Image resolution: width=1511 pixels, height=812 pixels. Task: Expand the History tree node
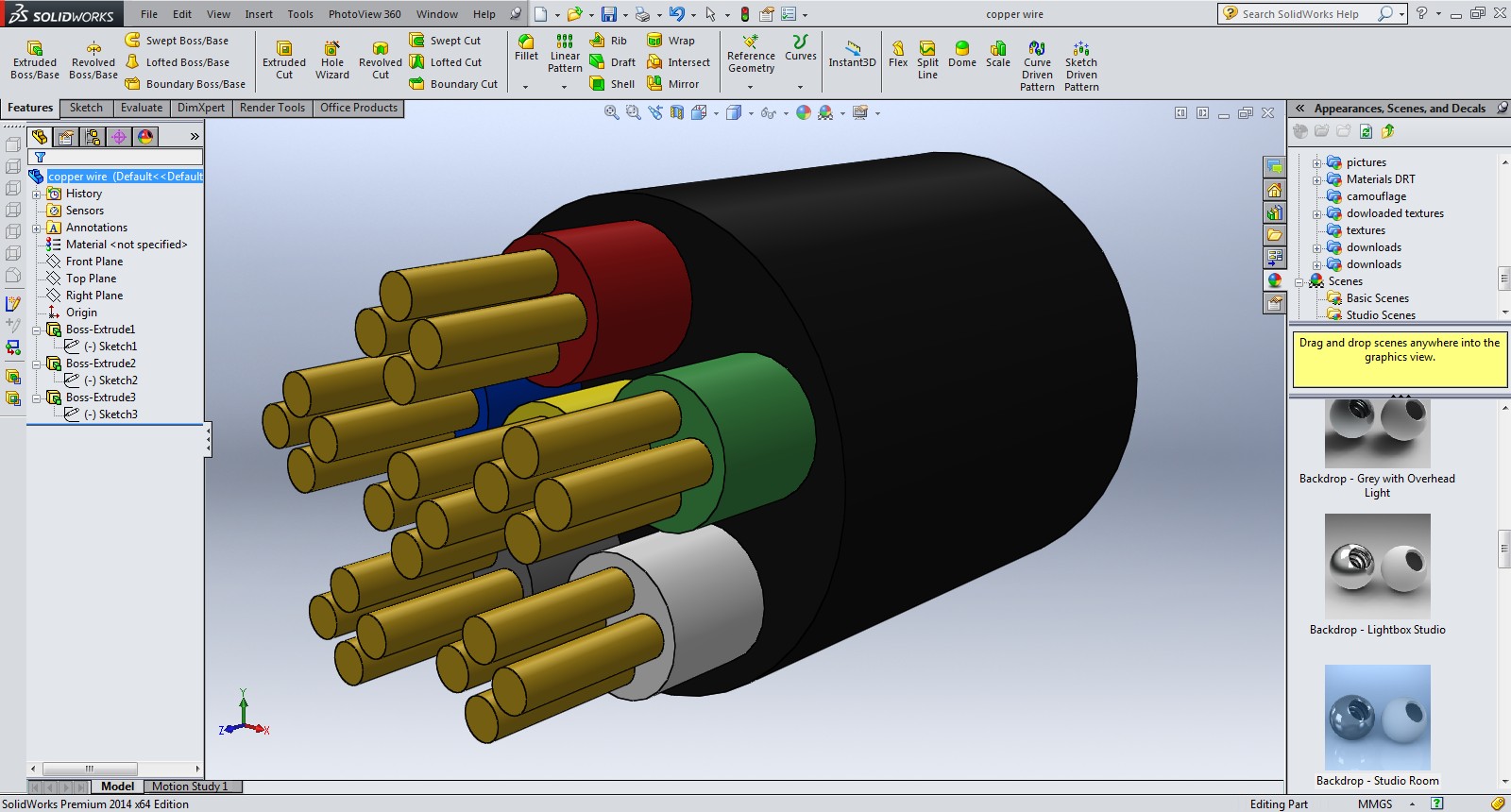pos(37,194)
